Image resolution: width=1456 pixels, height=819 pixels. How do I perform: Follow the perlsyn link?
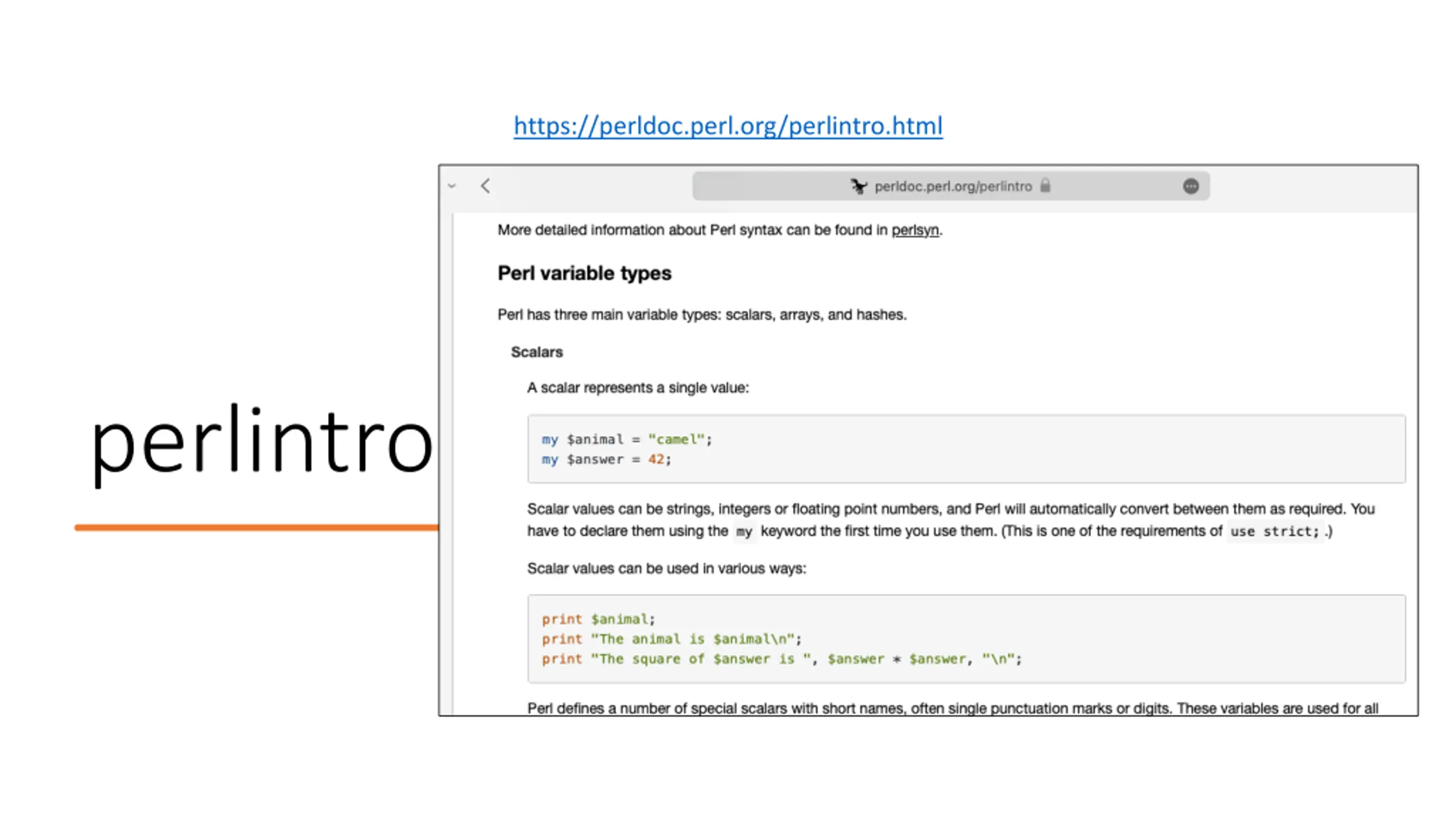point(915,230)
